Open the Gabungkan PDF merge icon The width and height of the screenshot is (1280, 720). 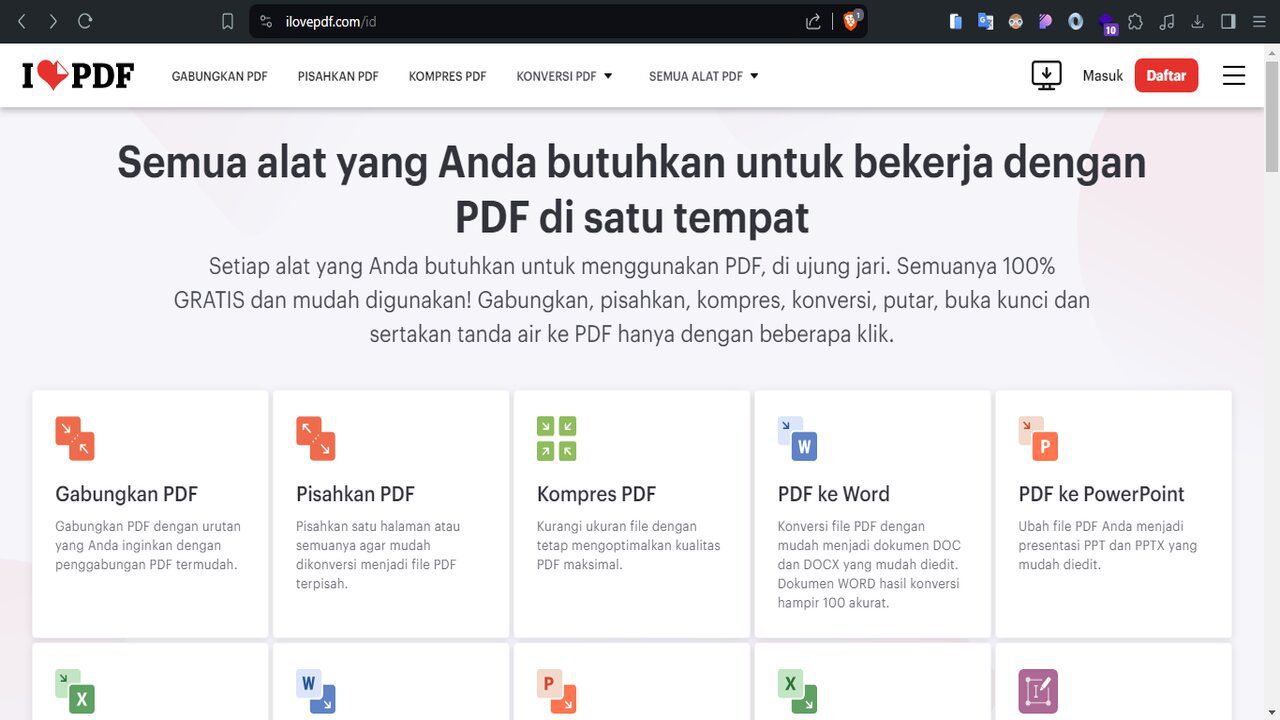[75, 439]
